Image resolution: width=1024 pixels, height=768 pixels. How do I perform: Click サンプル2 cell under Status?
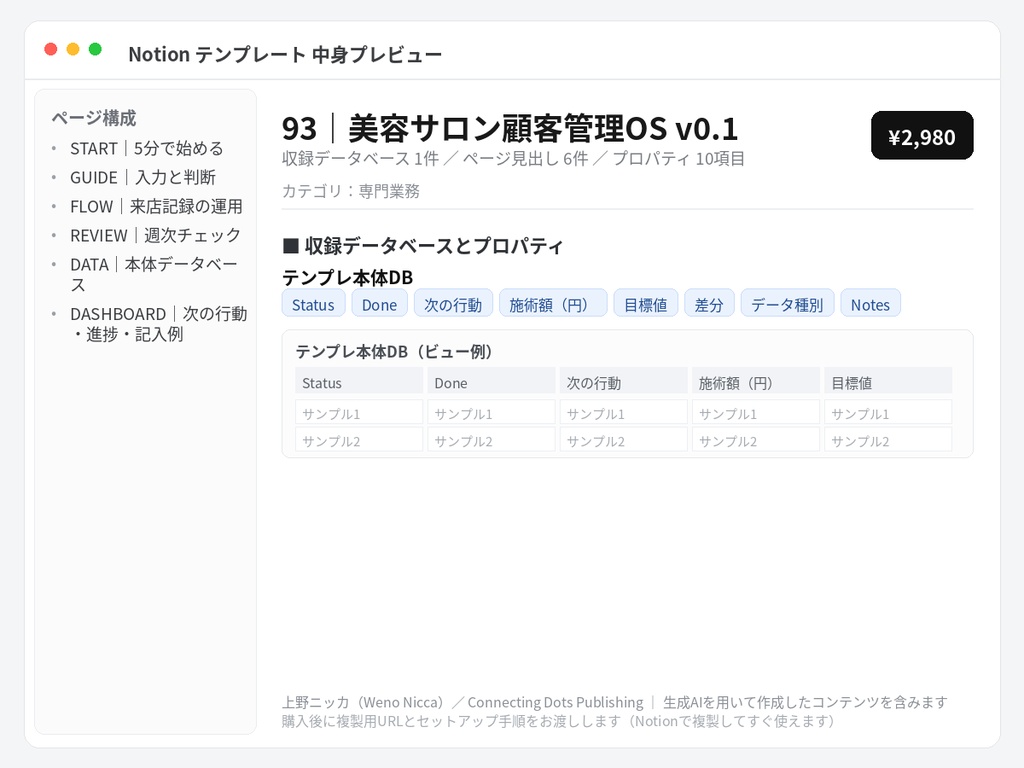click(x=359, y=440)
